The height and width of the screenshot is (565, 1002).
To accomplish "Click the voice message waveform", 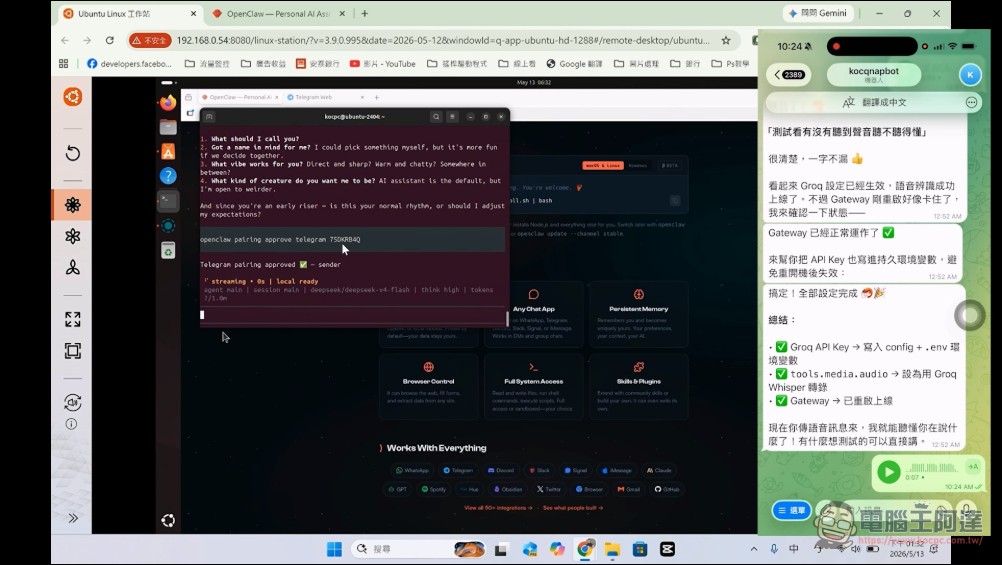I will pyautogui.click(x=932, y=467).
